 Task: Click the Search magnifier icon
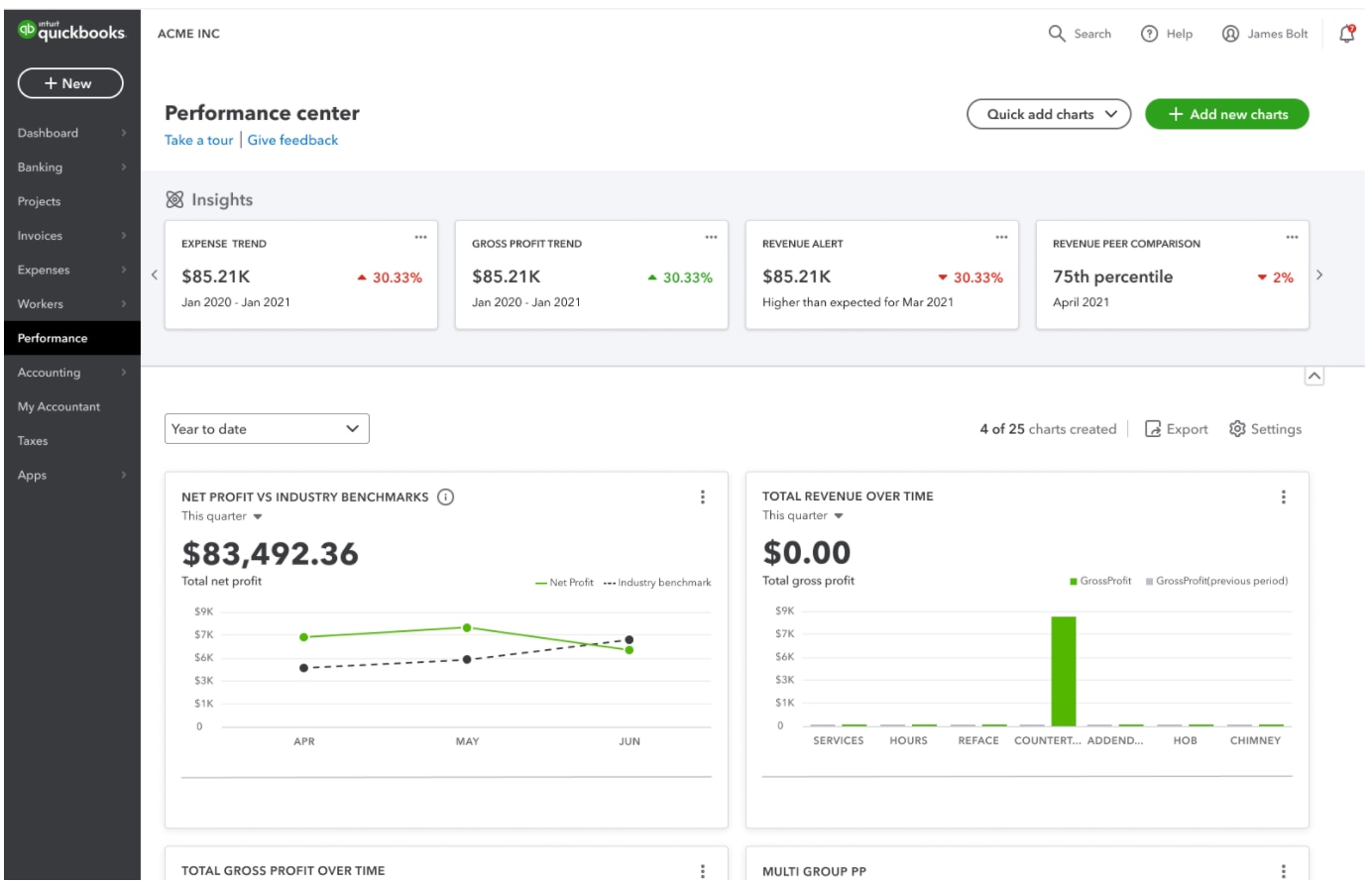coord(1057,34)
